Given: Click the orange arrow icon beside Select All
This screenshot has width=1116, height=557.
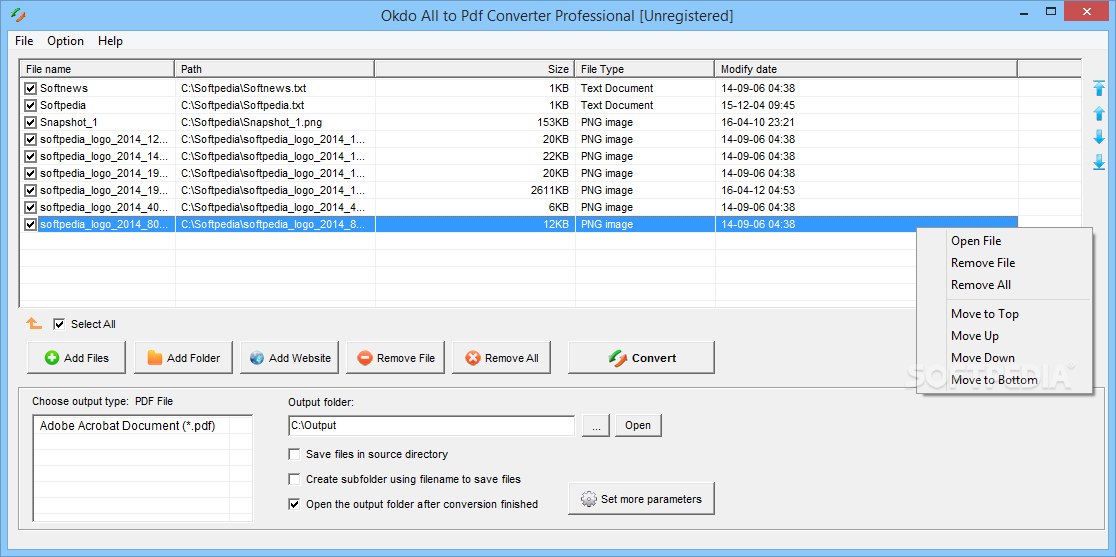Looking at the screenshot, I should point(34,323).
